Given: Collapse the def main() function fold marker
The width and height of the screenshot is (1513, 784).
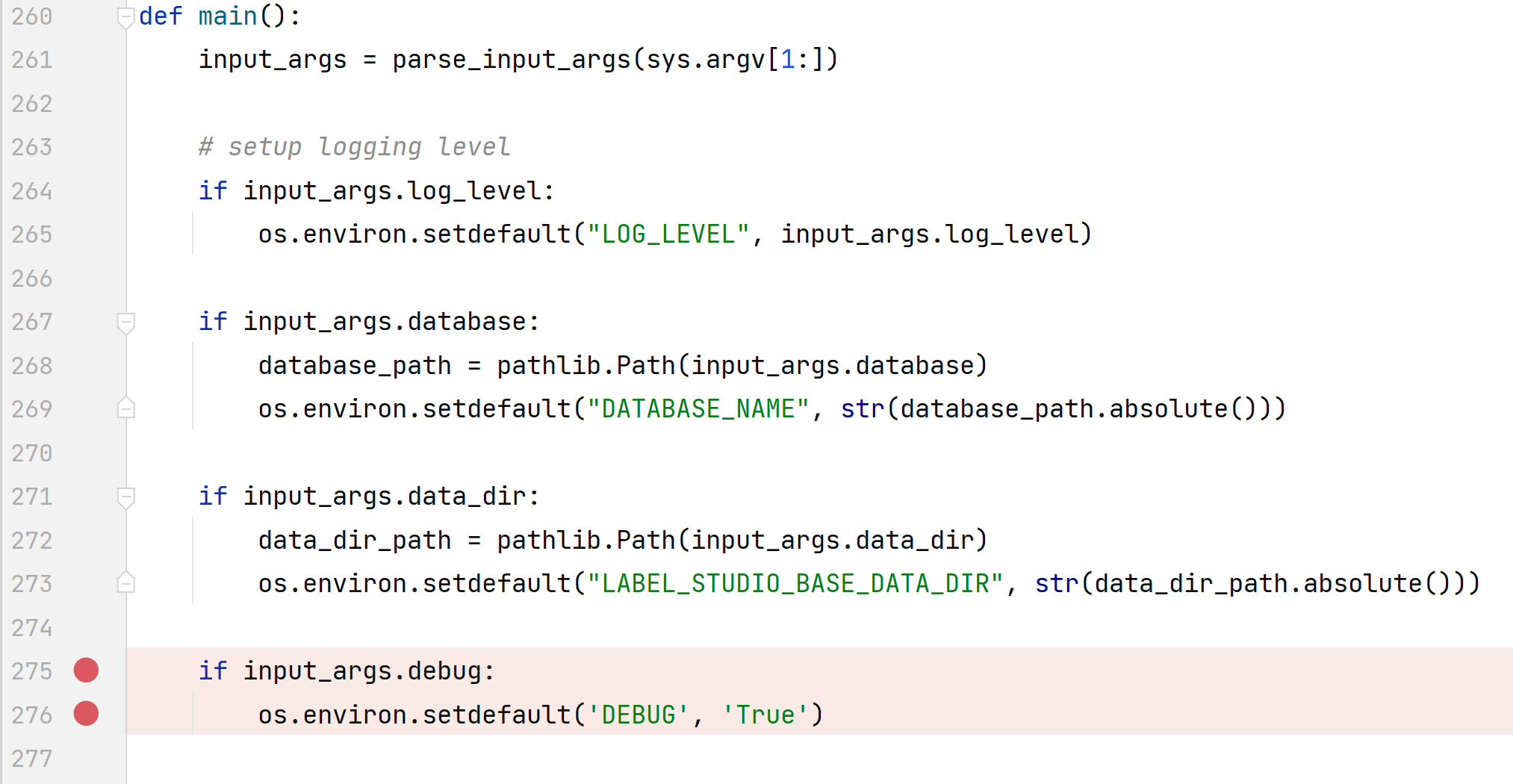Looking at the screenshot, I should 126,17.
